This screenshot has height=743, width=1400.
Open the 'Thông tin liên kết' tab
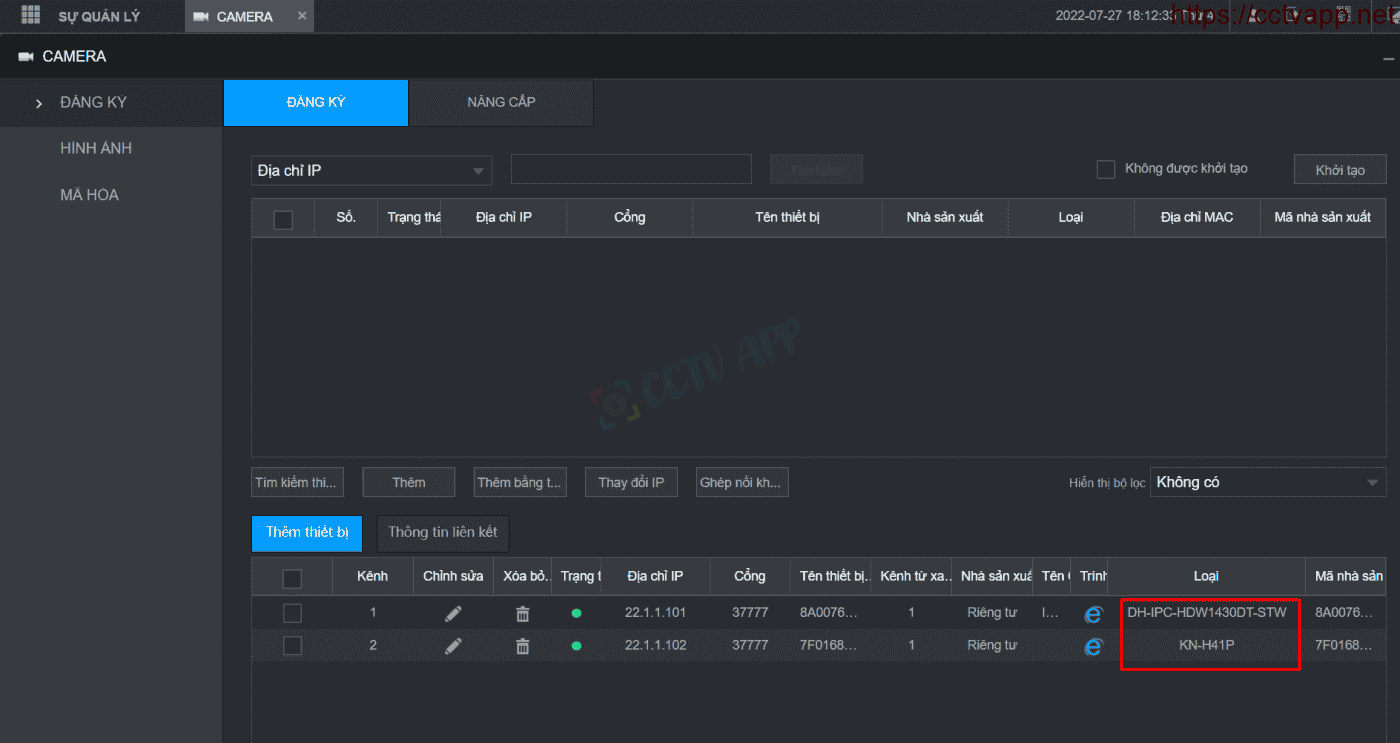point(442,532)
